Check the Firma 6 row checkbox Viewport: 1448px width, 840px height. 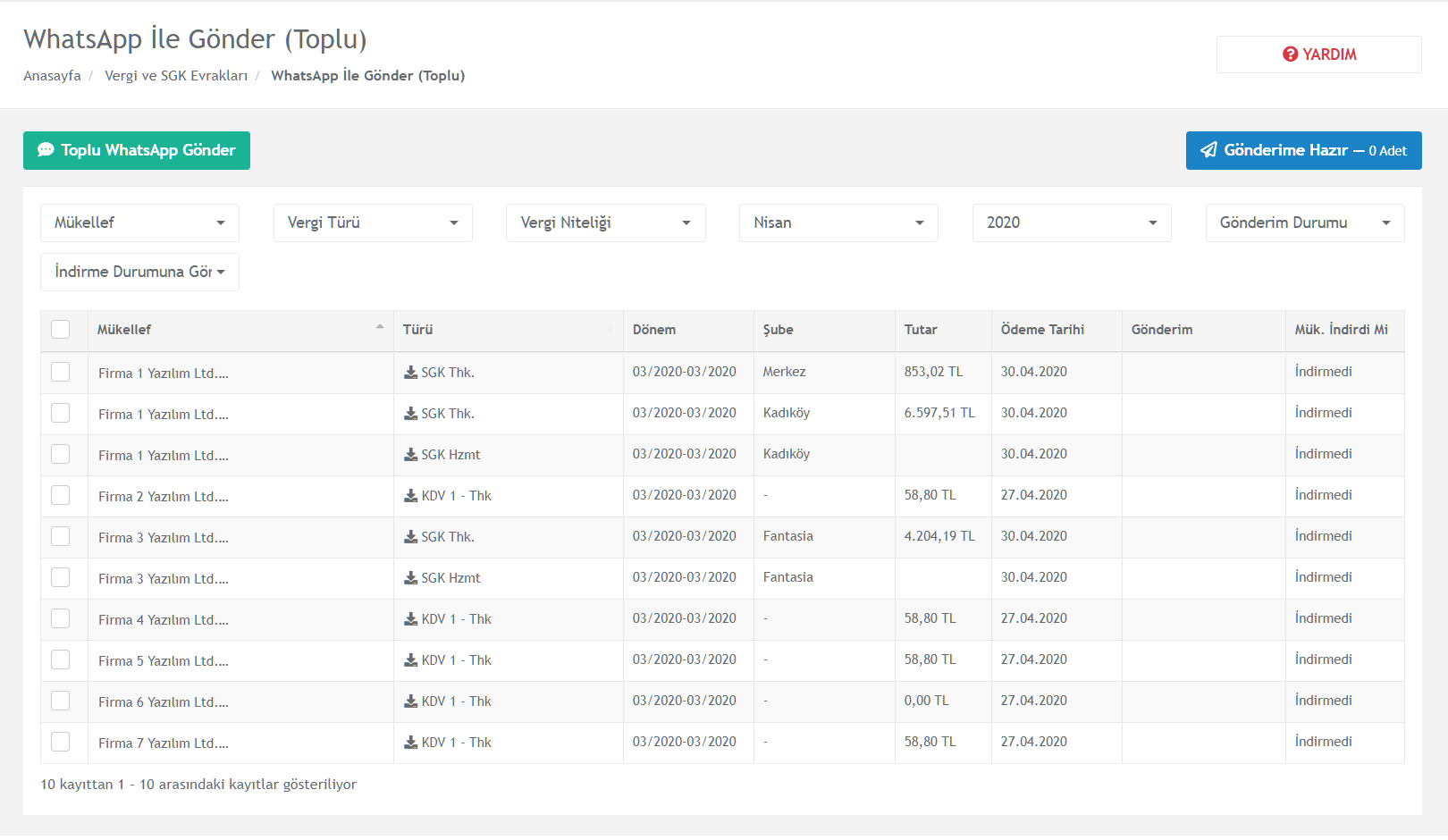click(61, 701)
